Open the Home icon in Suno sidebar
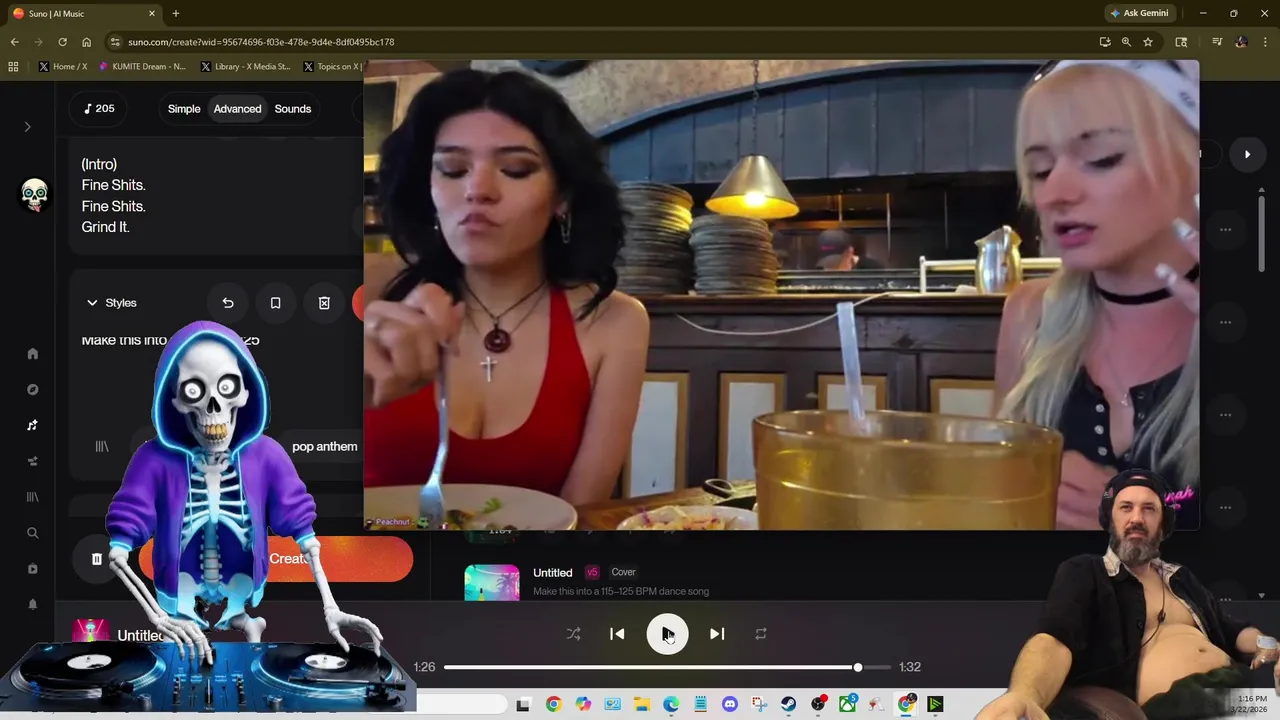Viewport: 1280px width, 720px height. [x=32, y=353]
